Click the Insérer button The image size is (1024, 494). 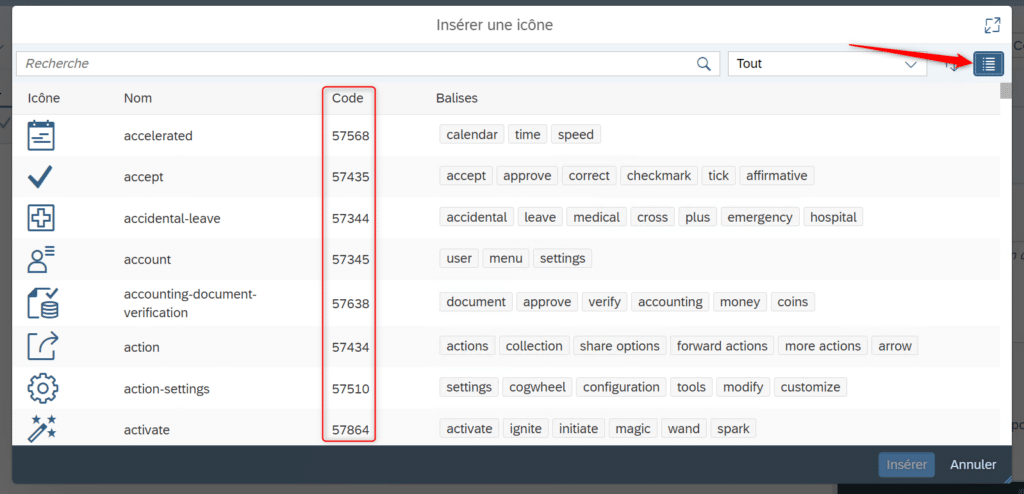pyautogui.click(x=906, y=465)
